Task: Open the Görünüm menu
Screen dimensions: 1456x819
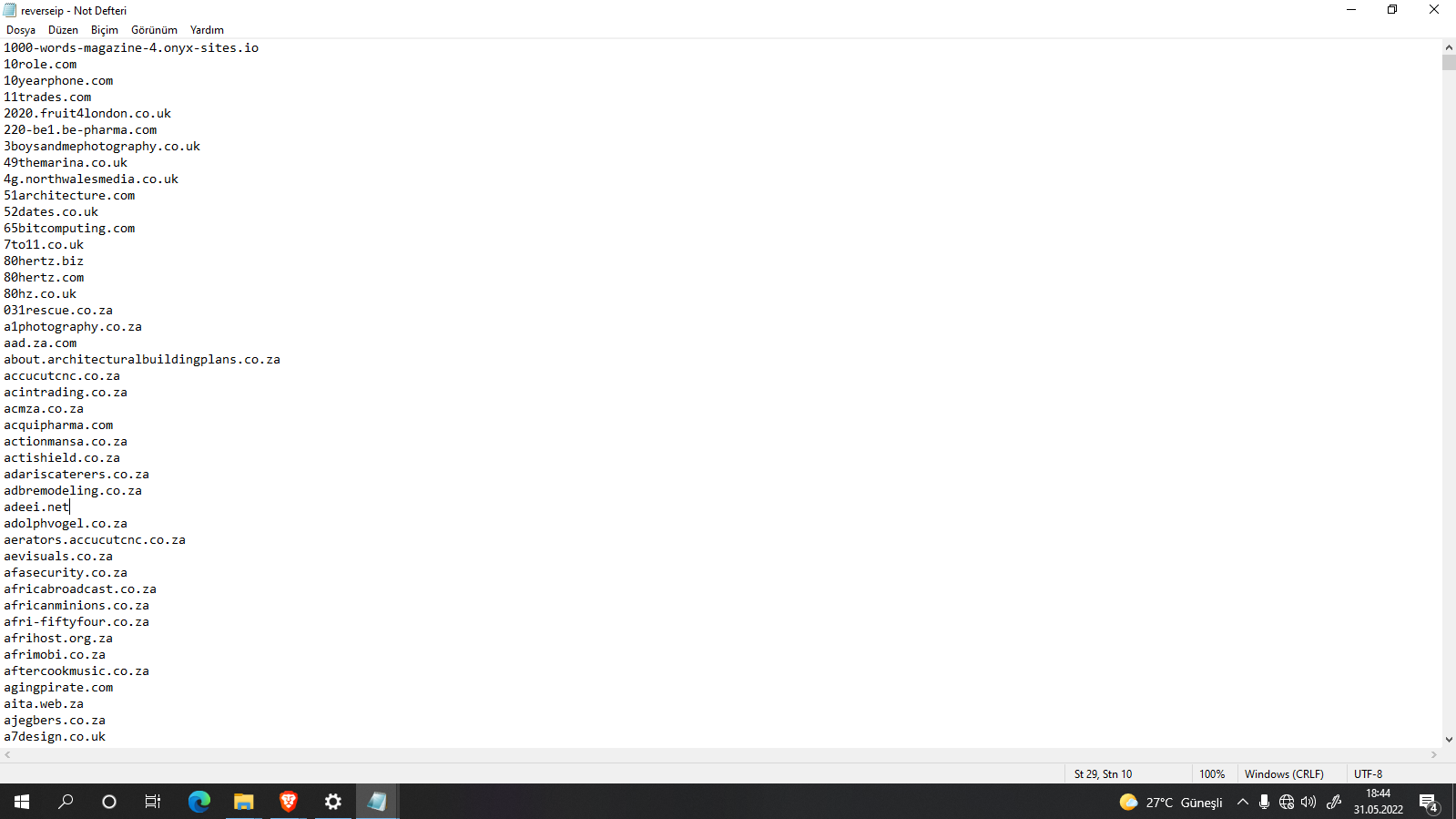Action: (x=154, y=30)
